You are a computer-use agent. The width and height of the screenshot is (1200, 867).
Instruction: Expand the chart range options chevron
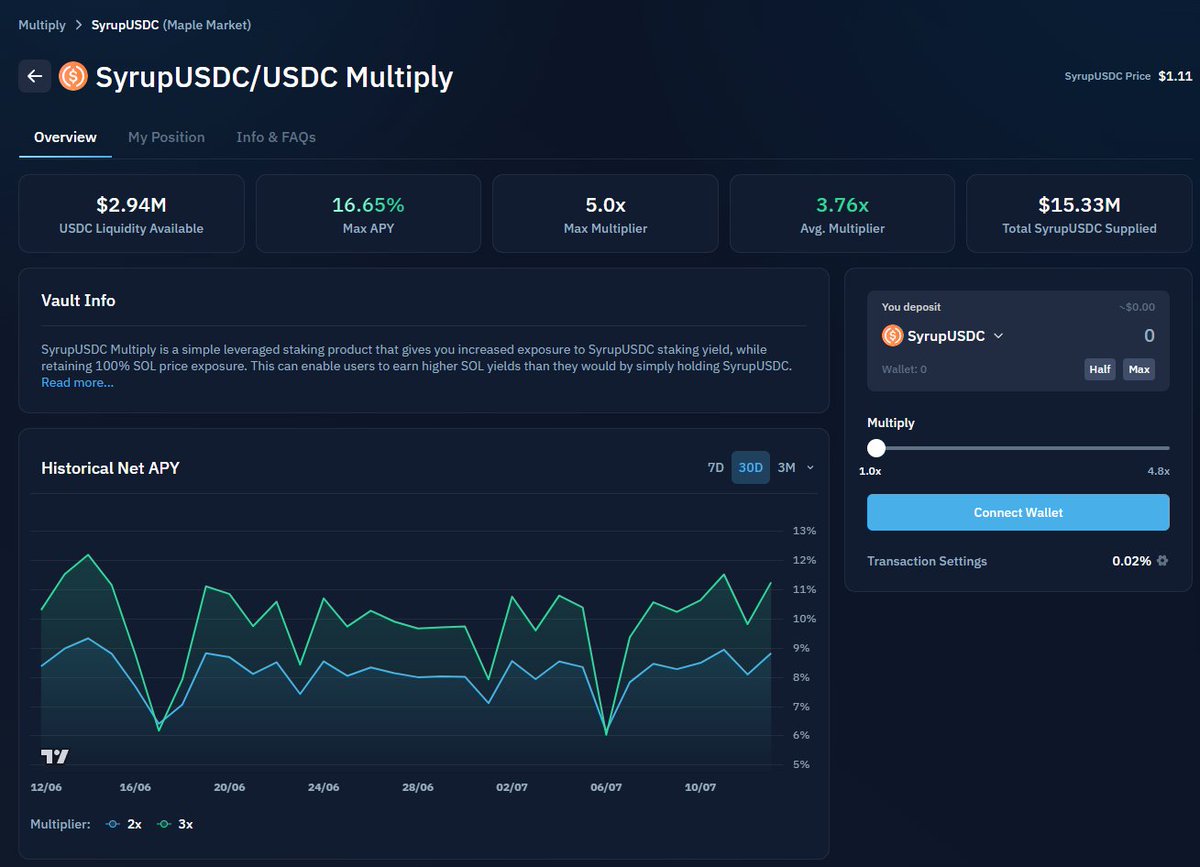(x=810, y=468)
